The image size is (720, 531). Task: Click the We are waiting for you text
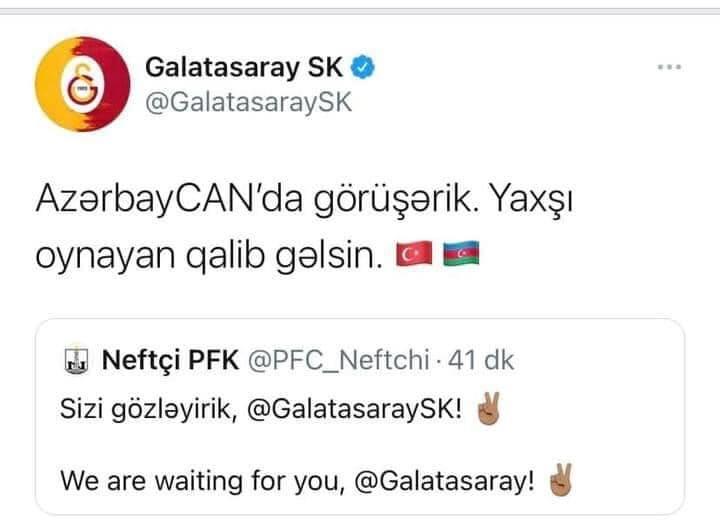(202, 481)
